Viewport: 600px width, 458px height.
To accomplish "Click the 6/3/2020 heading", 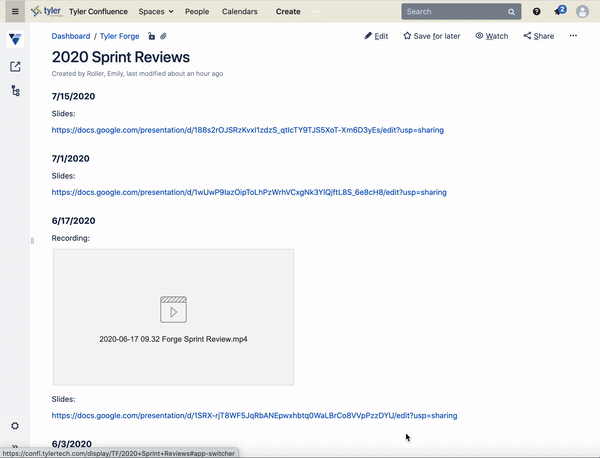I will [72, 444].
